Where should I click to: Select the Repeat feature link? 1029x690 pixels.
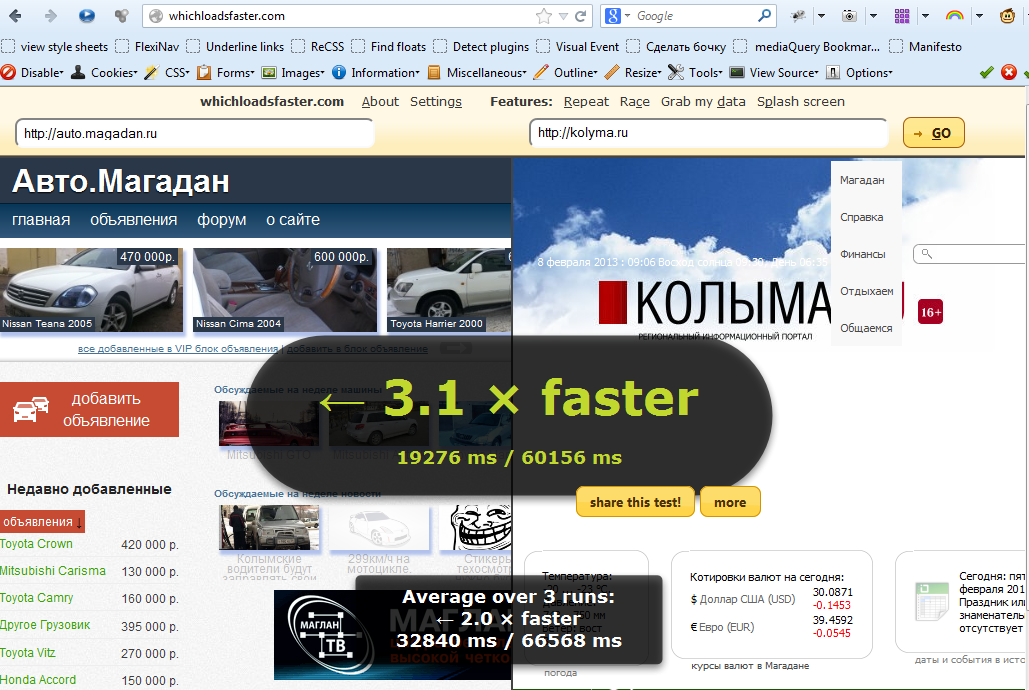[586, 102]
